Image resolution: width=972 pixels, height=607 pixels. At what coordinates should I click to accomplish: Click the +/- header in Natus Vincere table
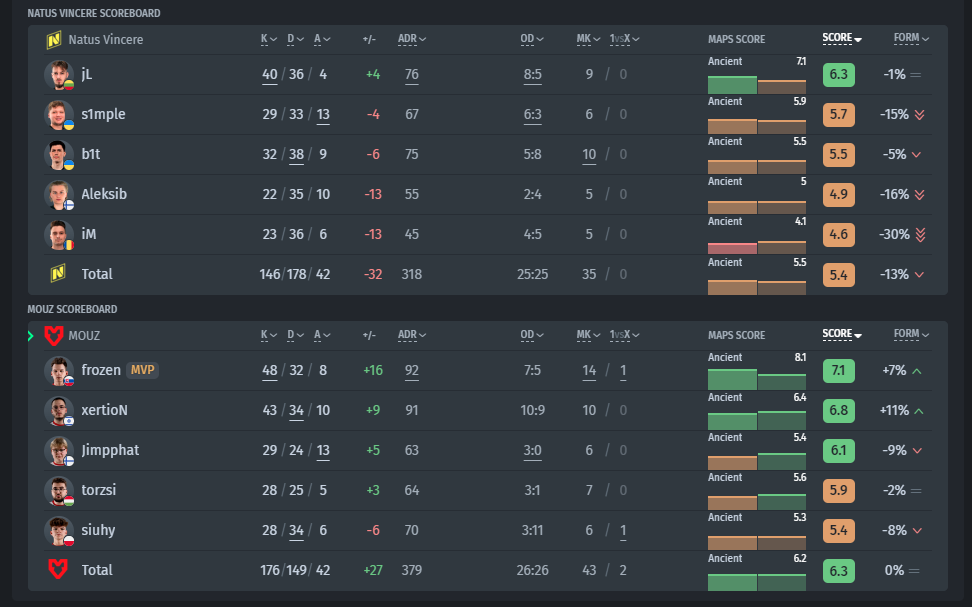coord(369,39)
